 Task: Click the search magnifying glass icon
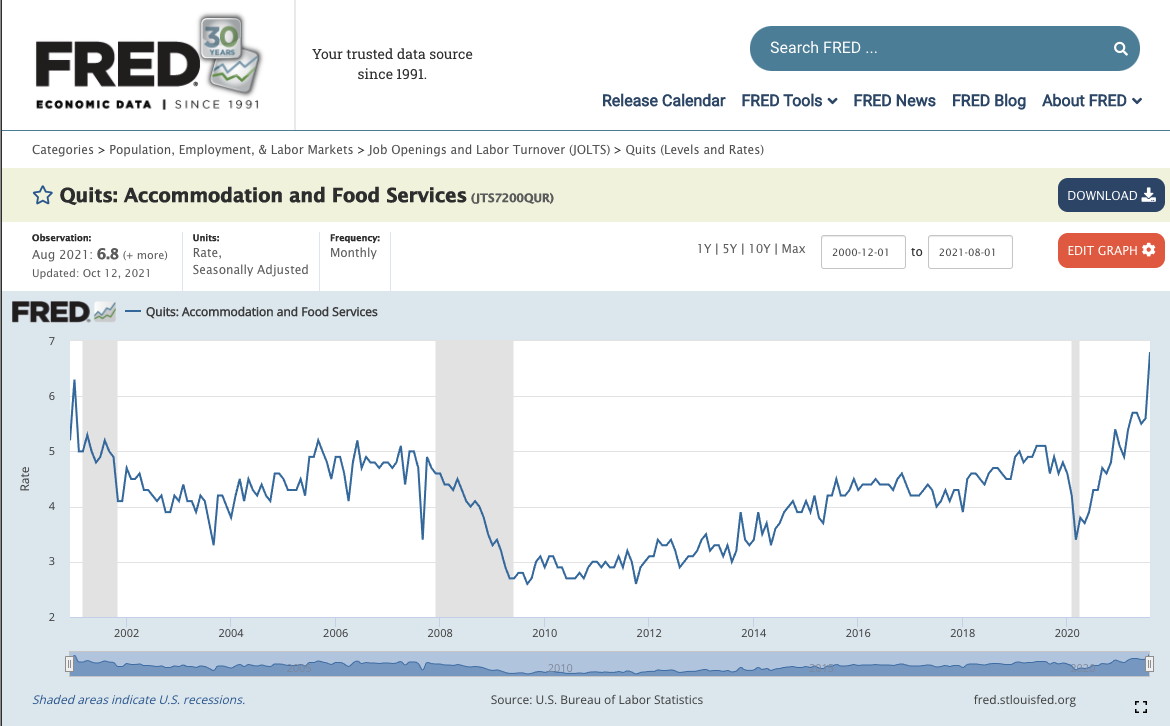(x=1120, y=48)
